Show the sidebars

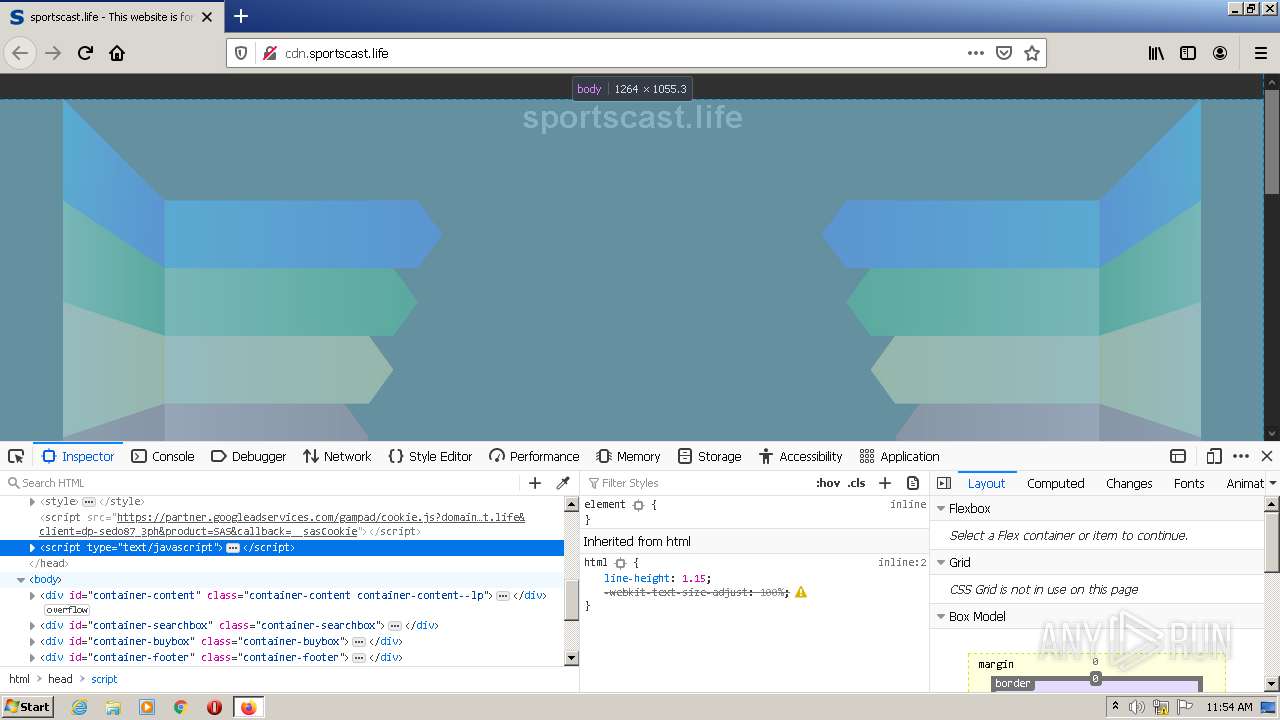pyautogui.click(x=1188, y=53)
